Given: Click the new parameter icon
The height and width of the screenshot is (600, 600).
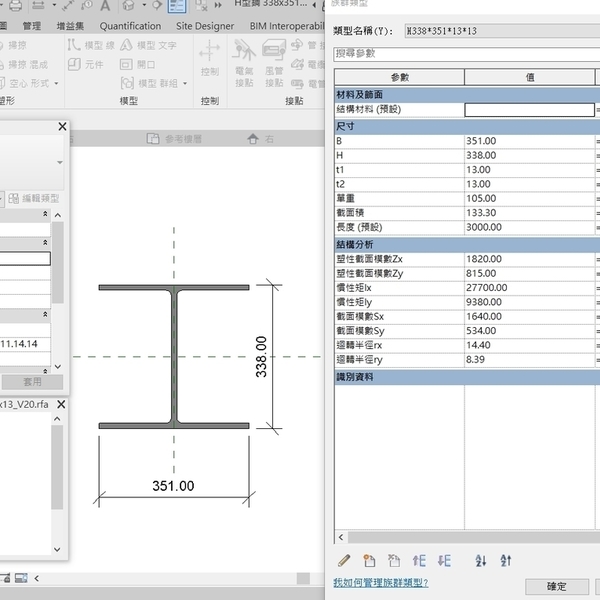Looking at the screenshot, I should [369, 561].
